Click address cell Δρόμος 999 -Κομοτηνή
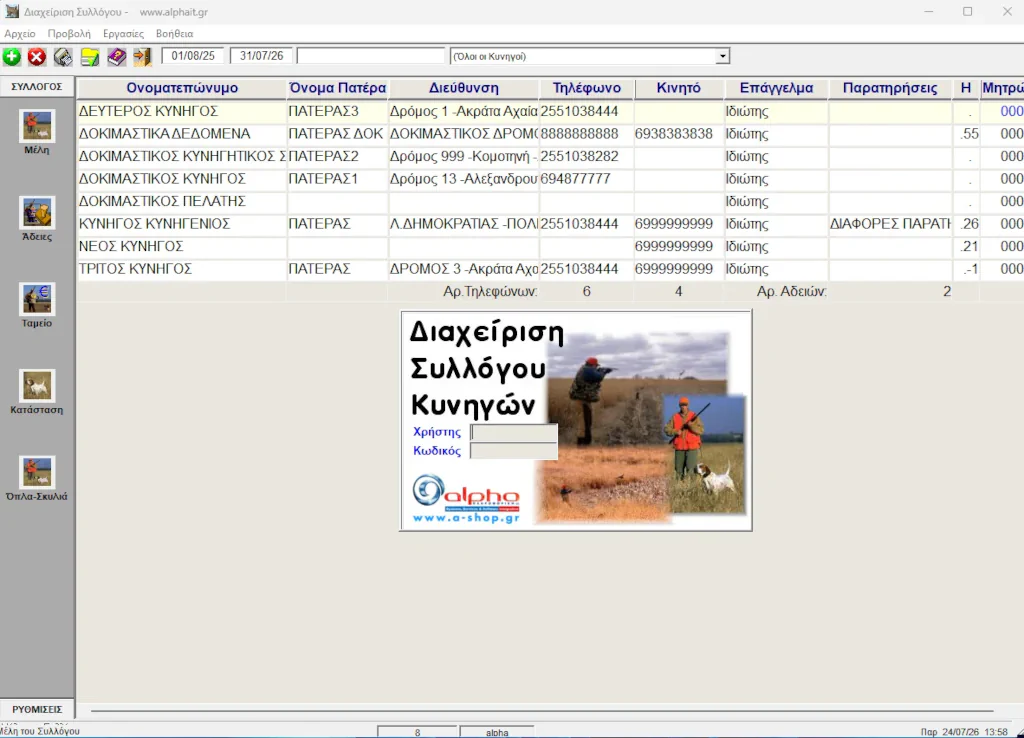 pyautogui.click(x=464, y=157)
